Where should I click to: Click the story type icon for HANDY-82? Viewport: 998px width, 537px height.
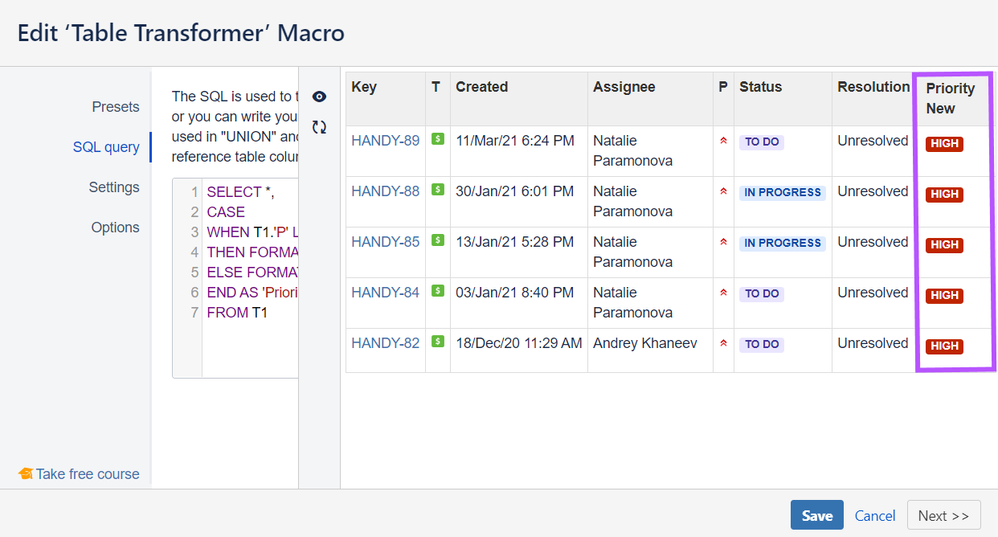(x=437, y=341)
